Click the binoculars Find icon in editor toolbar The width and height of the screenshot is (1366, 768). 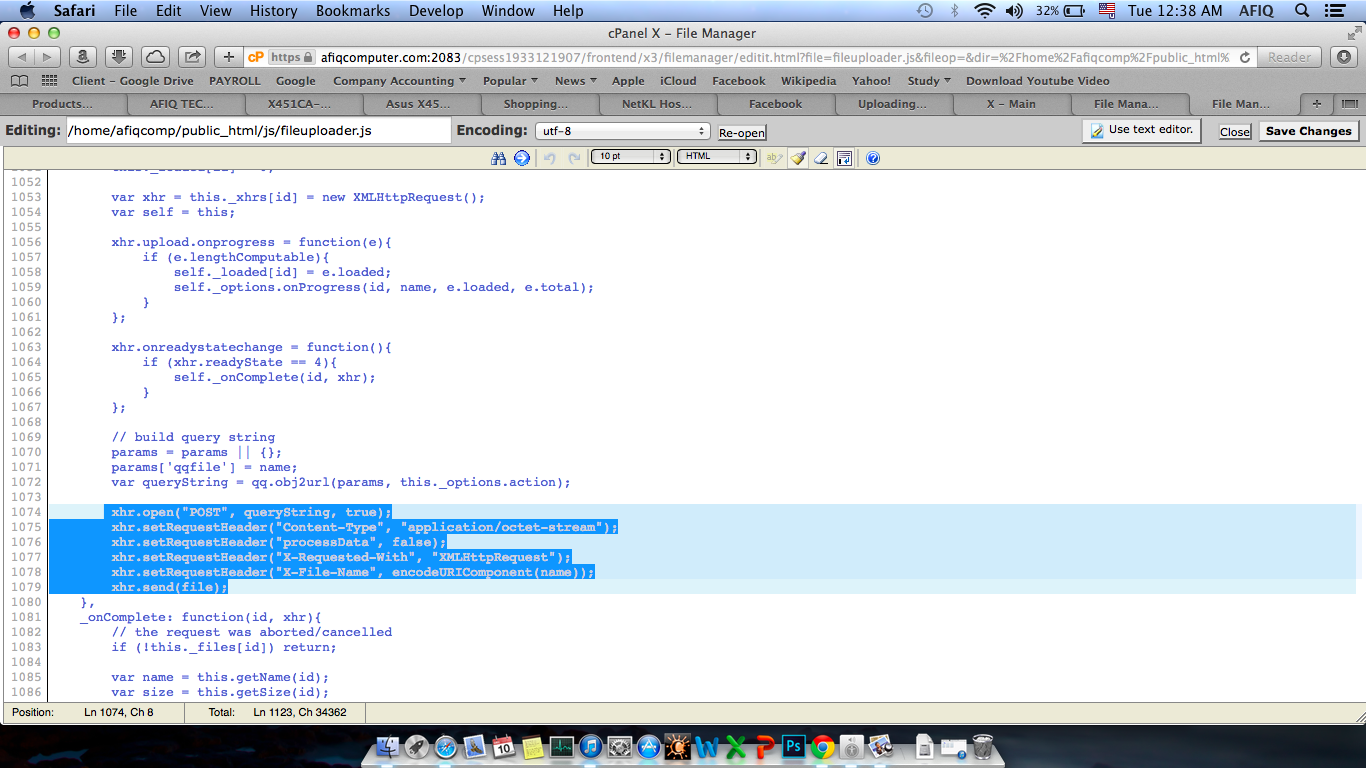498,158
